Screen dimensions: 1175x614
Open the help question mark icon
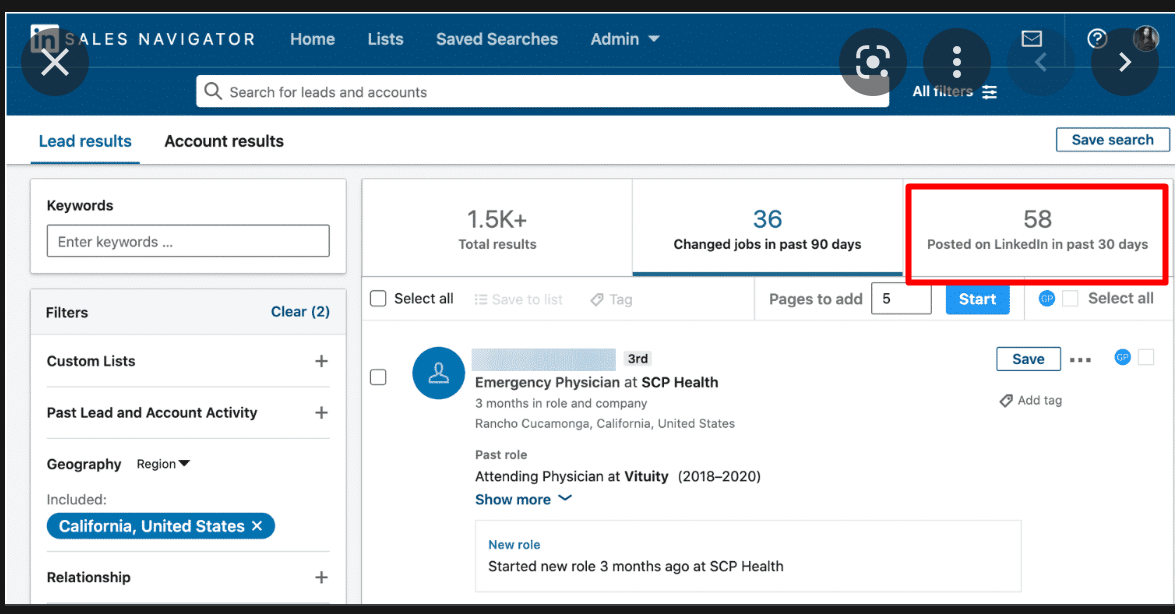[1097, 39]
